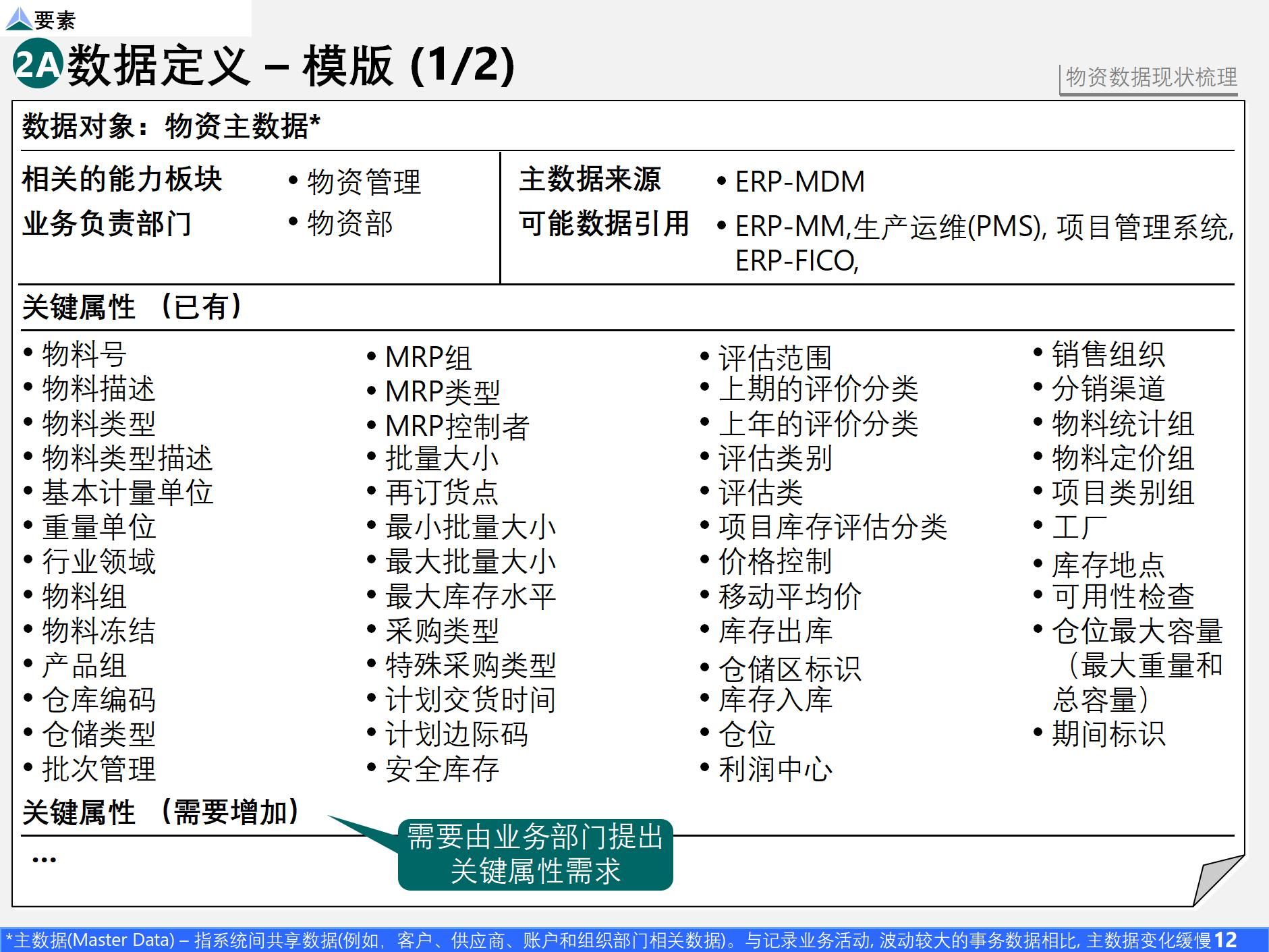
Task: Click the green 2A circle badge
Action: [38, 63]
